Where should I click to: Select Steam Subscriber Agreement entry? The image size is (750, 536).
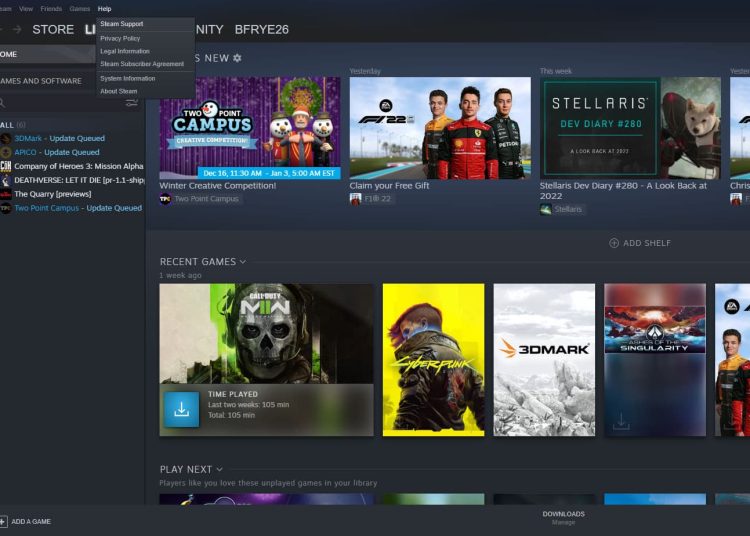[145, 64]
